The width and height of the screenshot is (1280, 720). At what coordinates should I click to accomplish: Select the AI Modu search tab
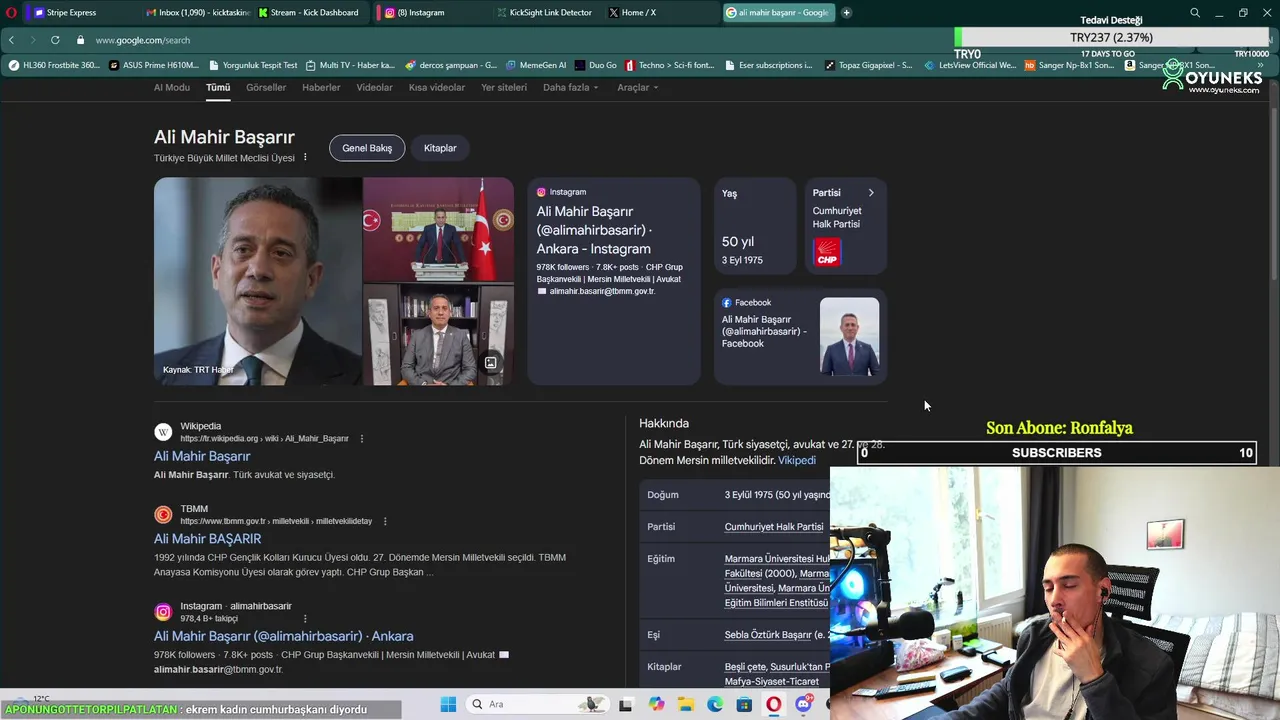click(171, 87)
